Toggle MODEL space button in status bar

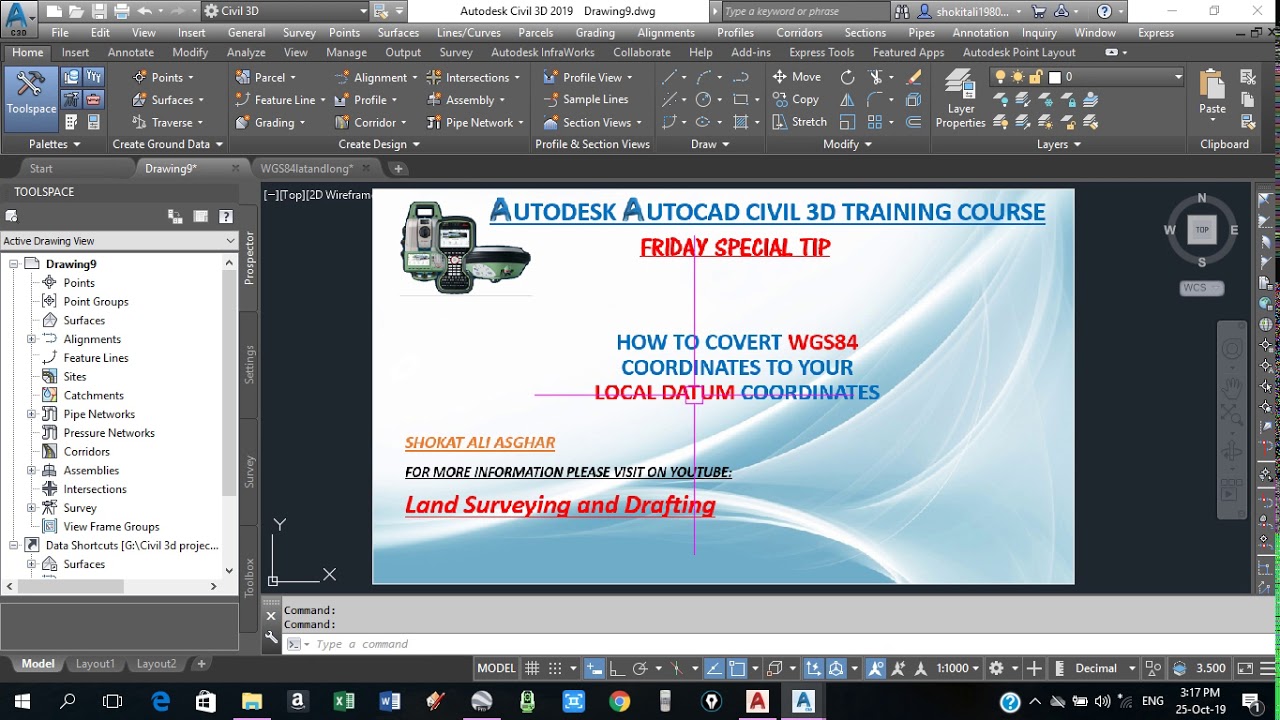(496, 668)
